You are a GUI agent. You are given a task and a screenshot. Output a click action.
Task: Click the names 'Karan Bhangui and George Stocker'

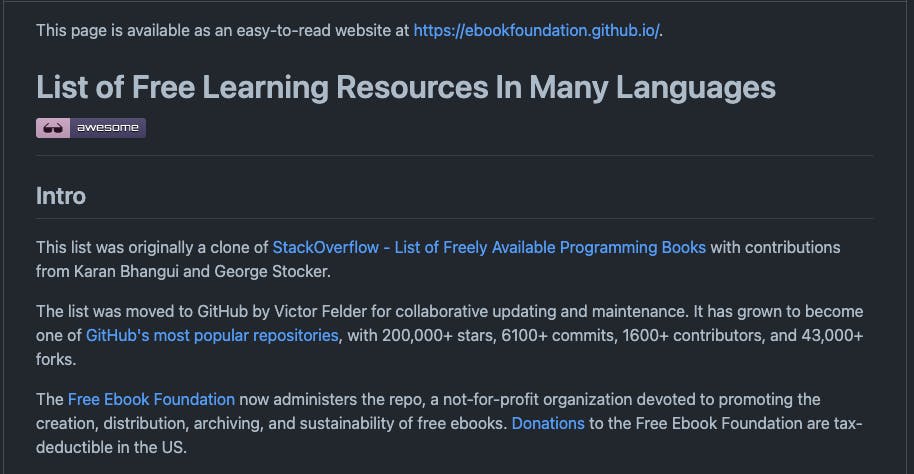201,272
